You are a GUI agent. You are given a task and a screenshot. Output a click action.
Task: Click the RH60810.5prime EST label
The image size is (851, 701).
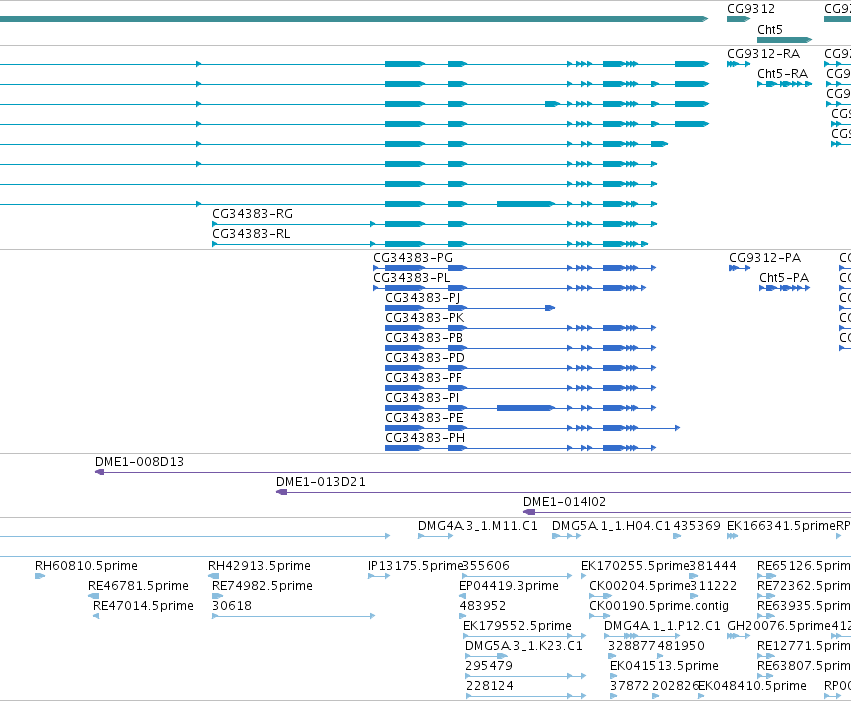click(x=86, y=566)
